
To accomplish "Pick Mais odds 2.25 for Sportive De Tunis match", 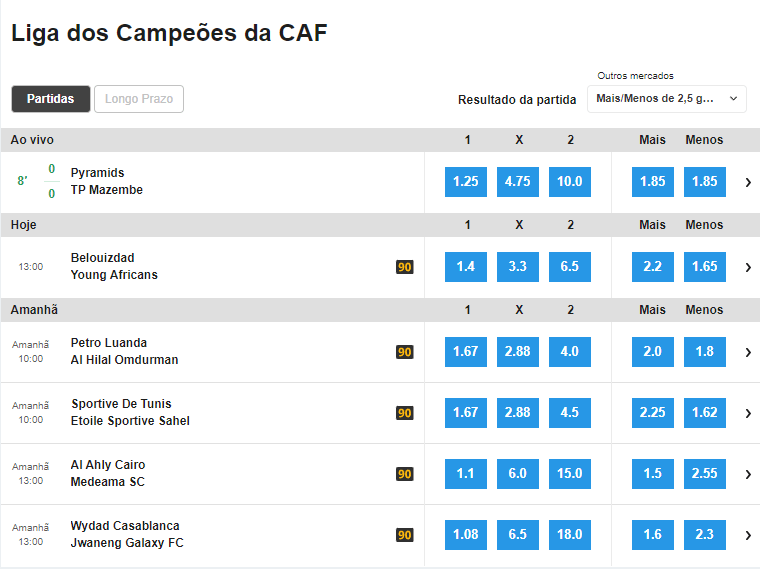I will pos(653,413).
